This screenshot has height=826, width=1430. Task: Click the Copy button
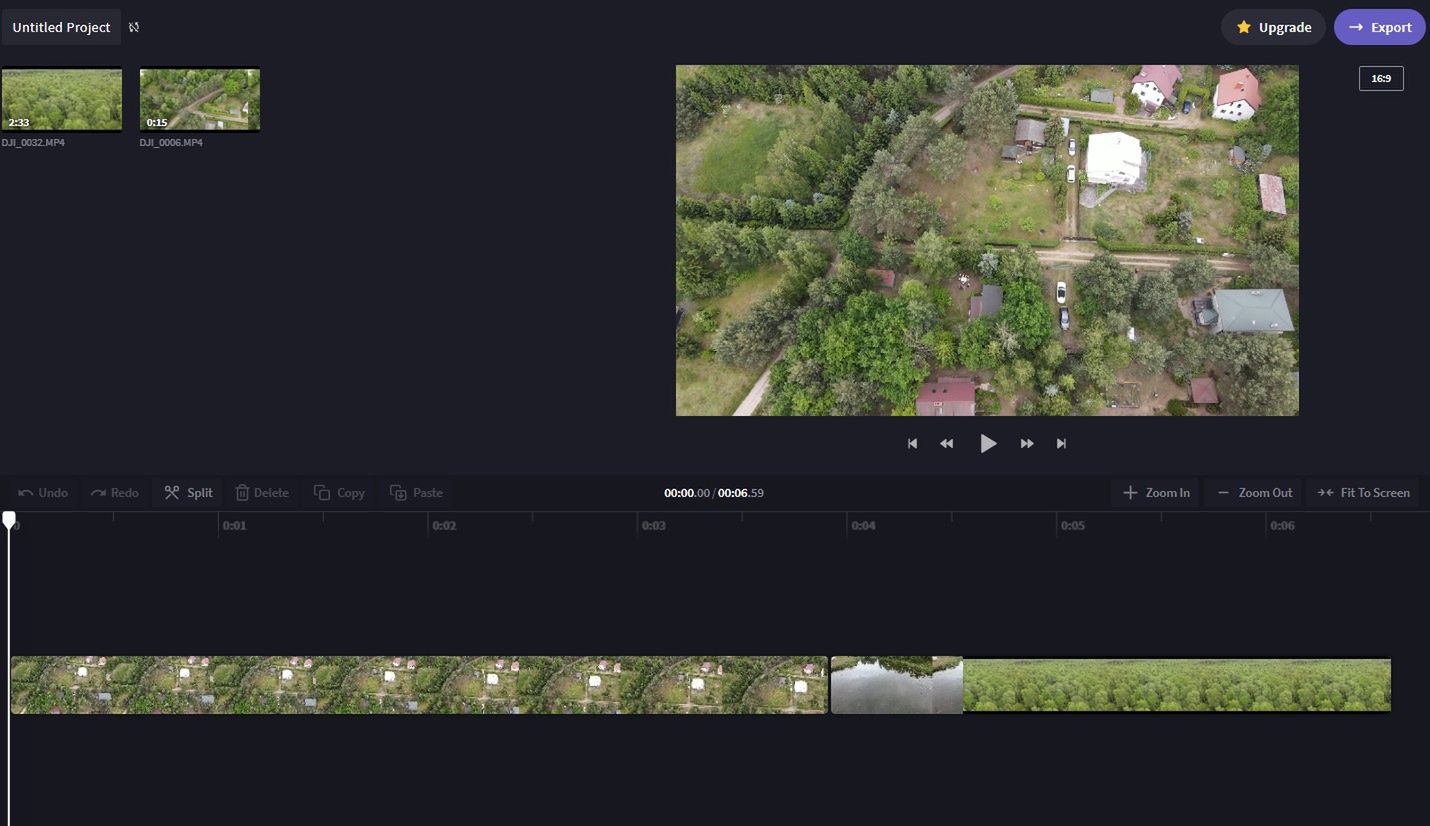point(340,492)
